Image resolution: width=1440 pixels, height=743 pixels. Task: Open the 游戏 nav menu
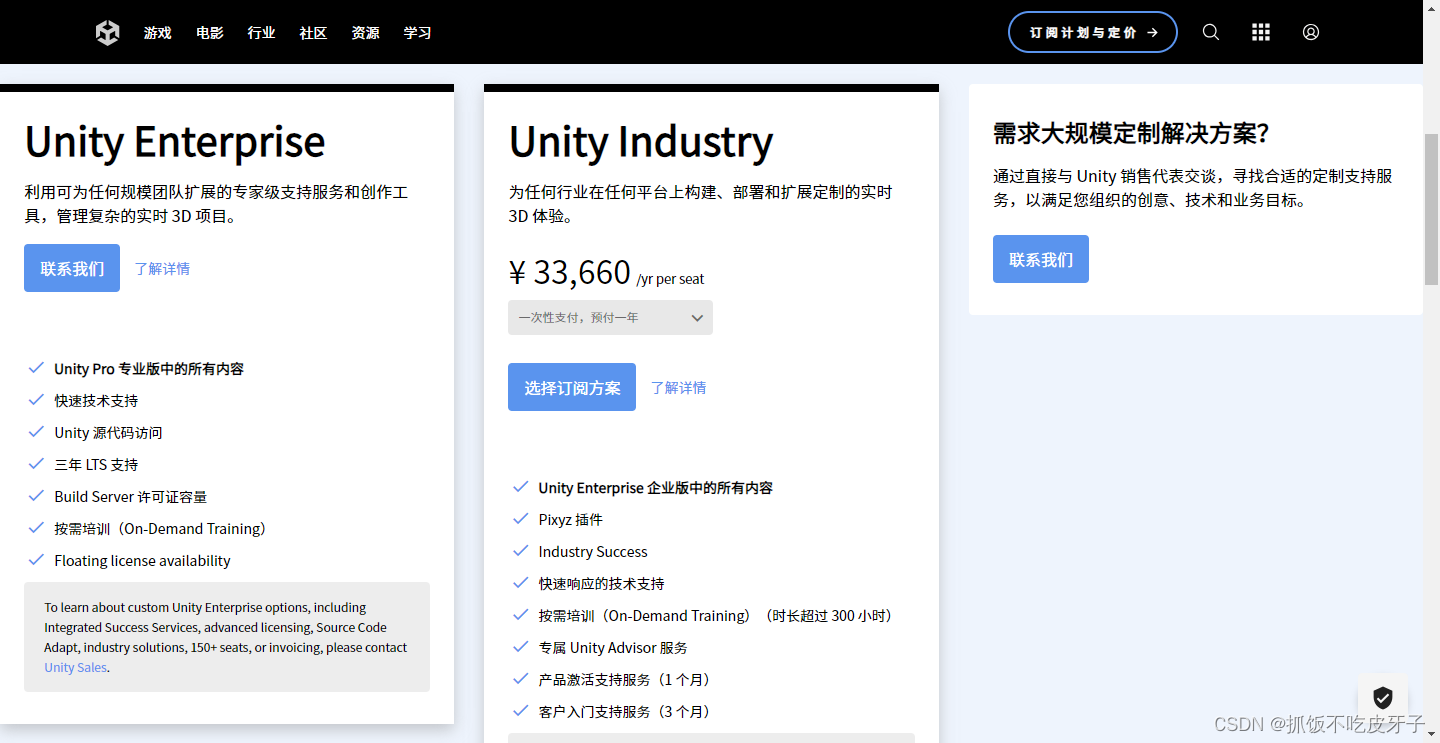158,33
